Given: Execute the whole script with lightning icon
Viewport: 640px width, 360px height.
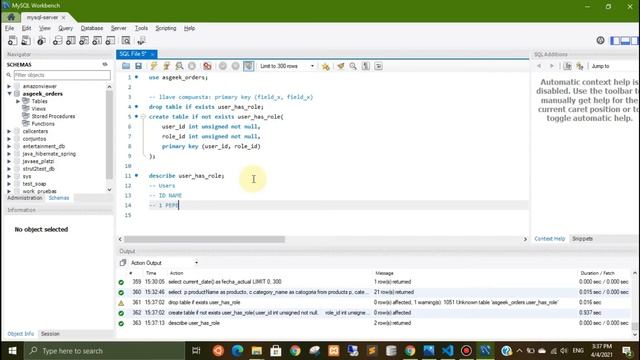Looking at the screenshot, I should click(153, 66).
